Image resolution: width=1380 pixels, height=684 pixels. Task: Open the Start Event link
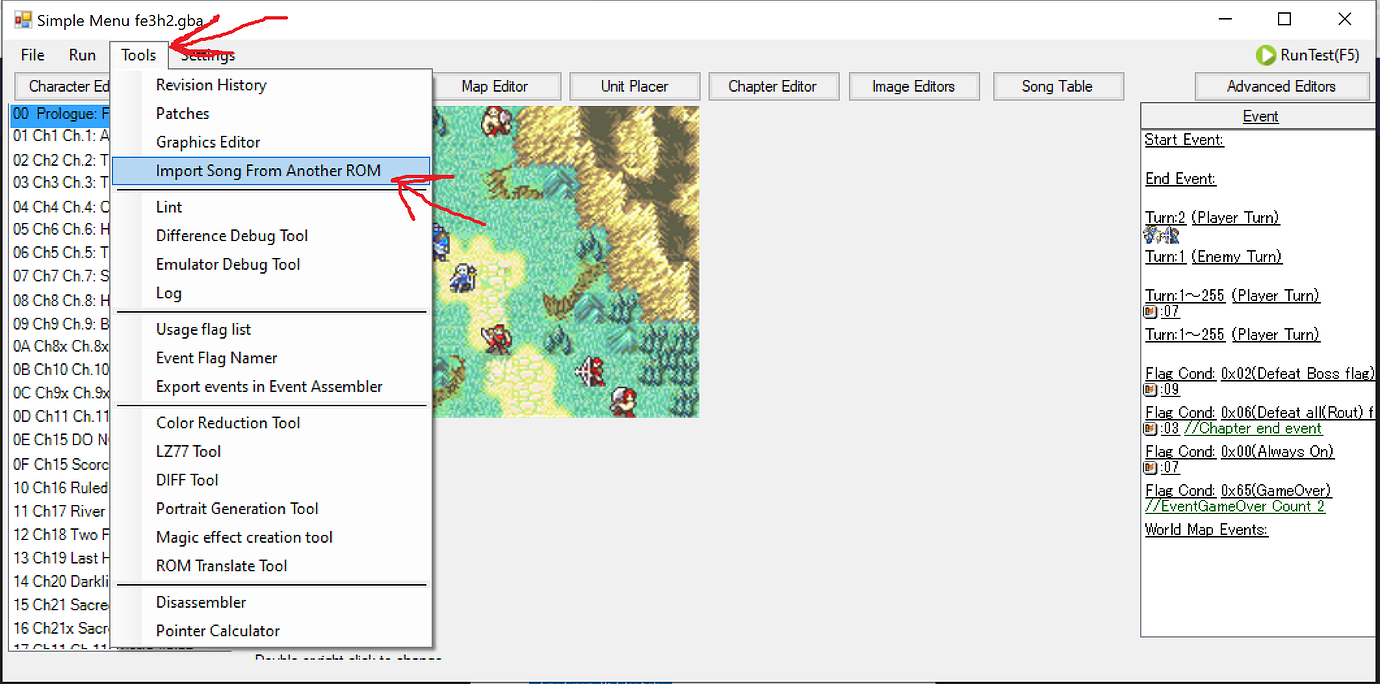point(1183,140)
